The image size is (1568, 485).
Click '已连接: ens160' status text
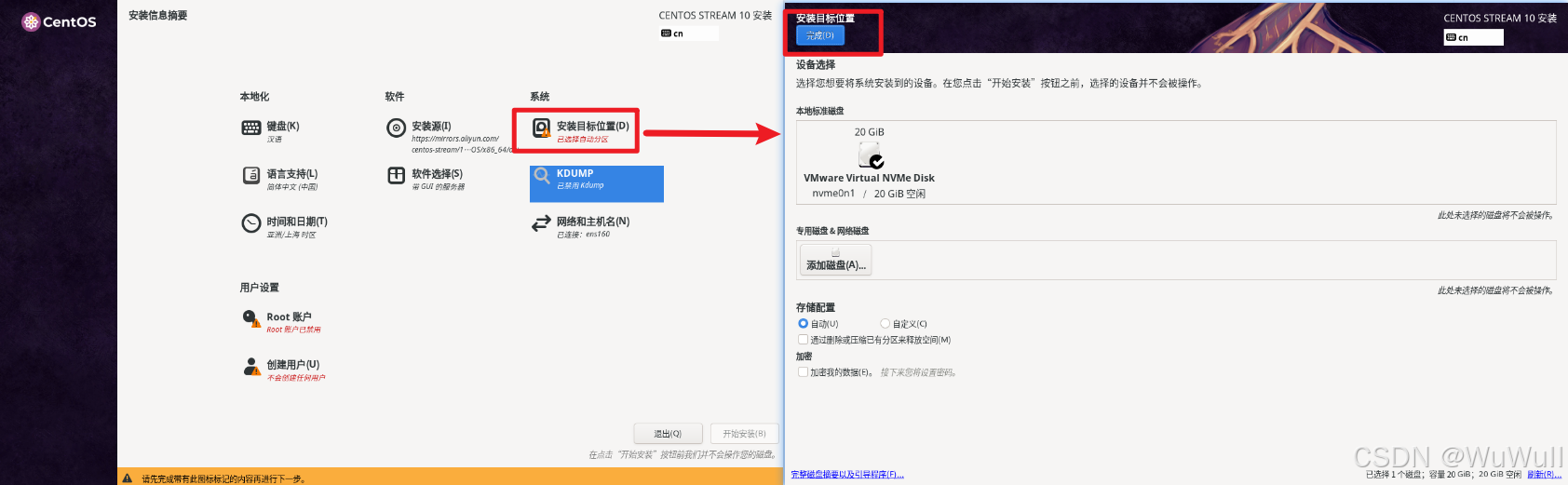[x=584, y=235]
